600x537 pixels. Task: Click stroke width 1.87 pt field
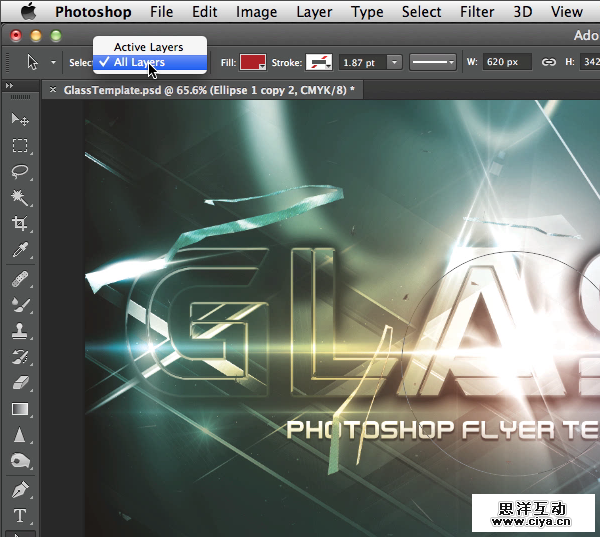[x=363, y=62]
